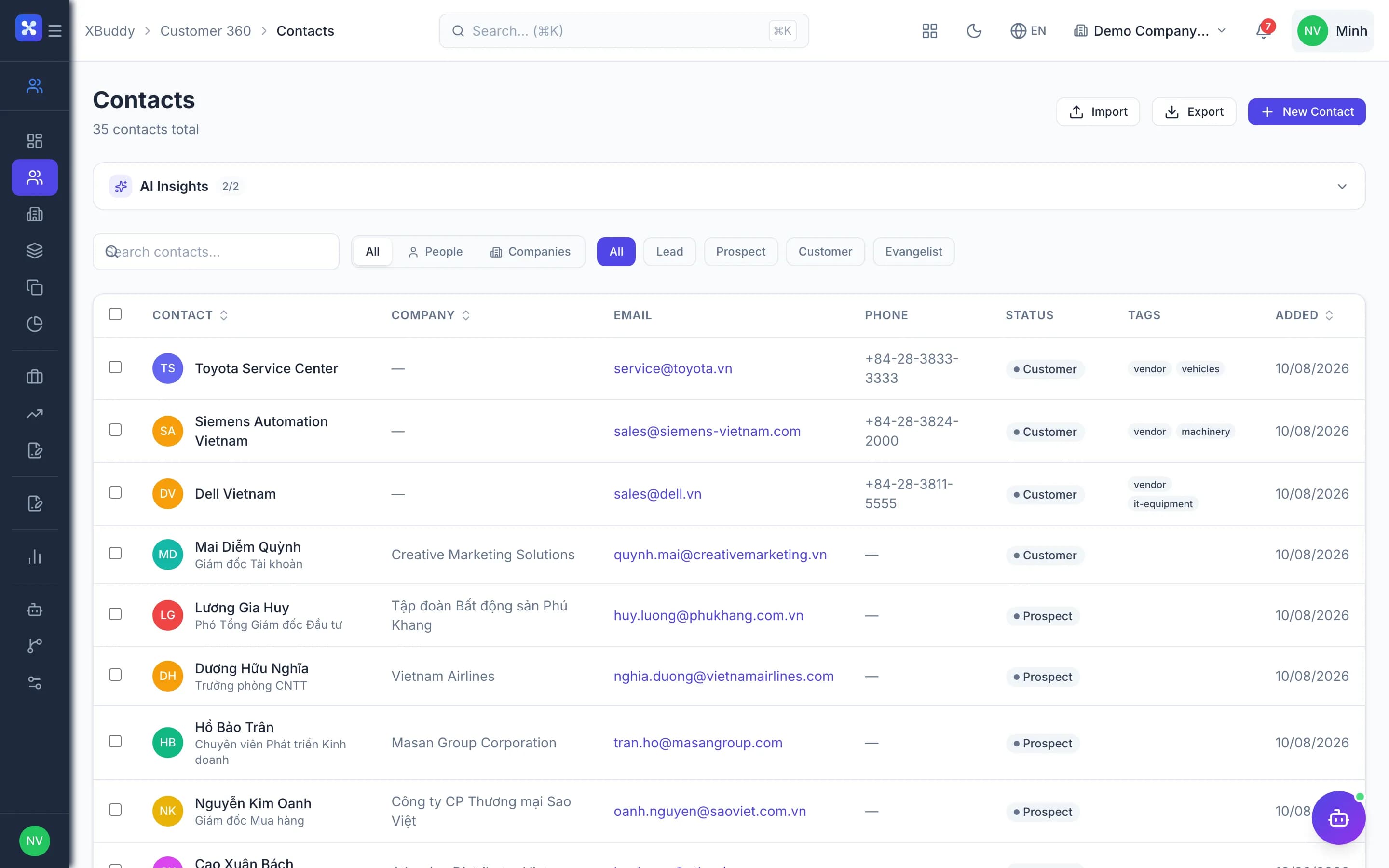Open the apps grid icon in header

point(930,30)
